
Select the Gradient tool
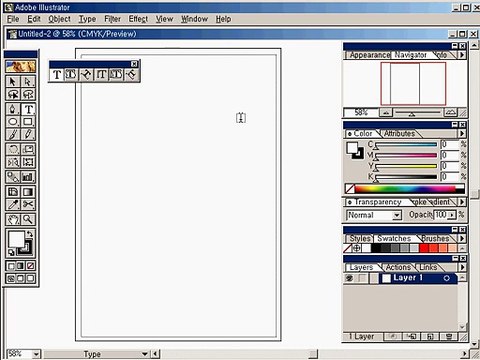point(28,192)
